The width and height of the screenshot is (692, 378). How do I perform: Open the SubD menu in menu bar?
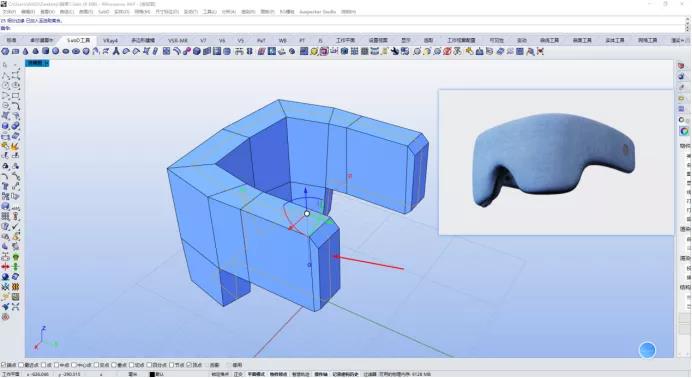[x=103, y=11]
